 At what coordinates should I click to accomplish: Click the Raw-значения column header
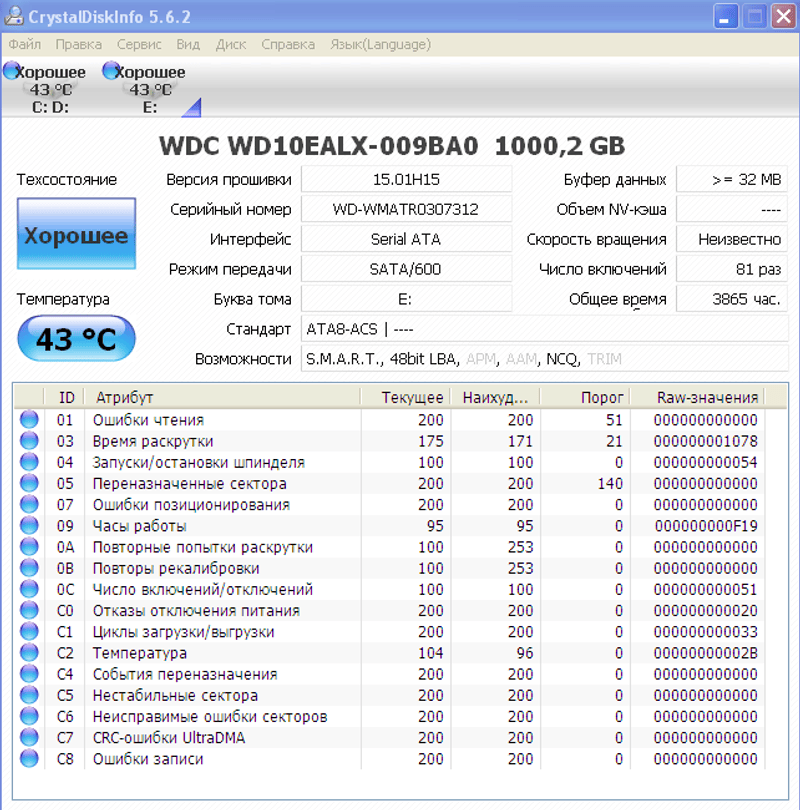707,398
